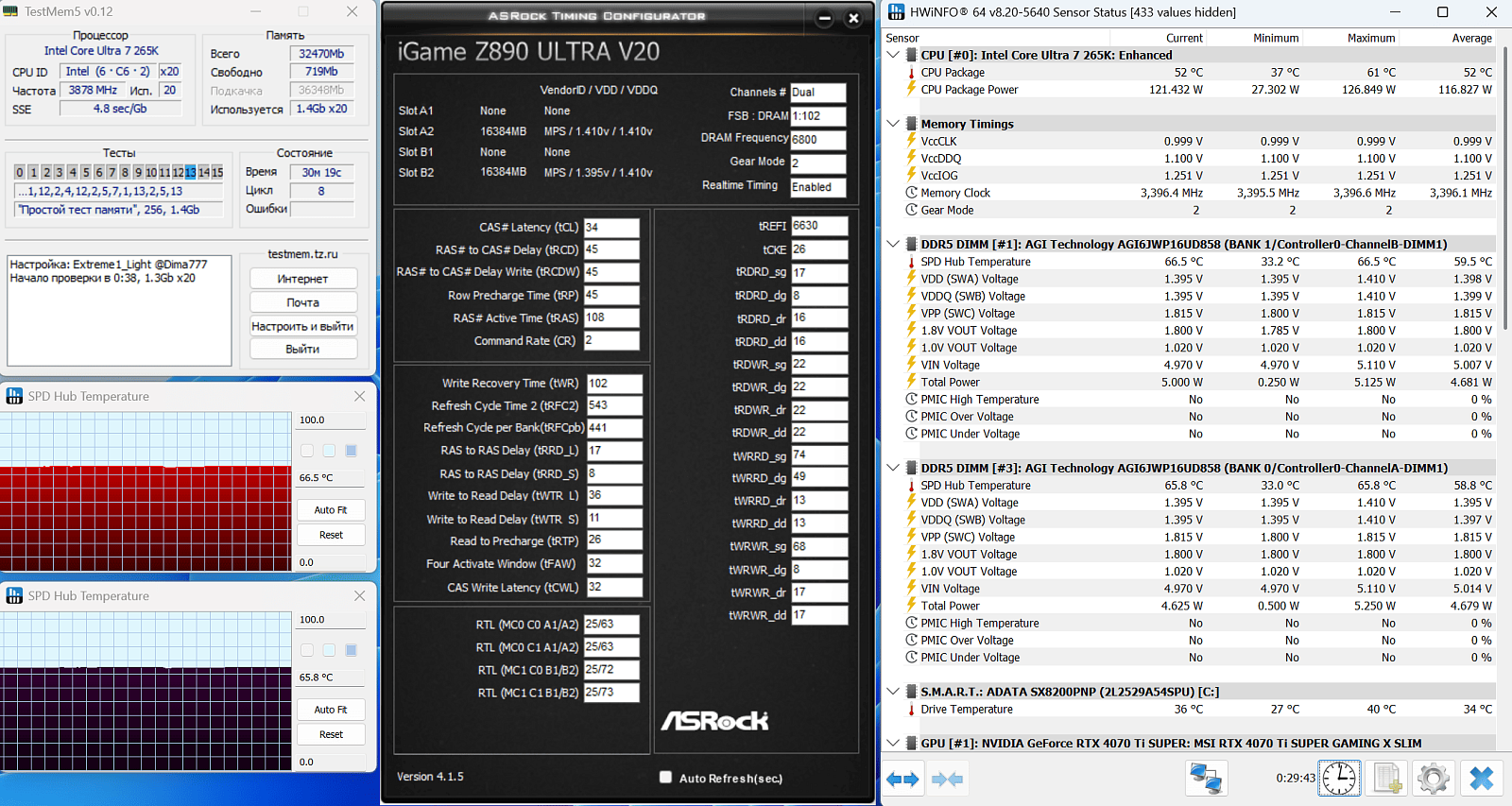Click highlighted test 13 cell in TestMem5
The height and width of the screenshot is (806, 1512).
(191, 172)
